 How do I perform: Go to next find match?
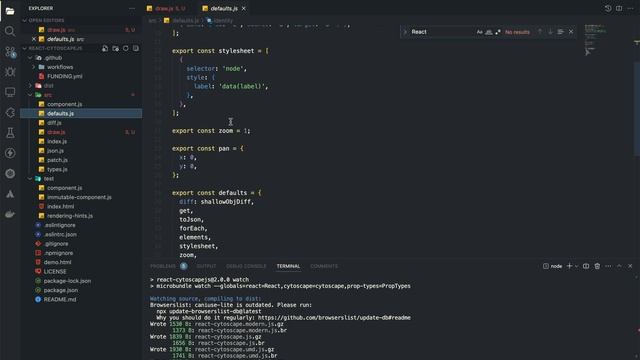pyautogui.click(x=550, y=32)
